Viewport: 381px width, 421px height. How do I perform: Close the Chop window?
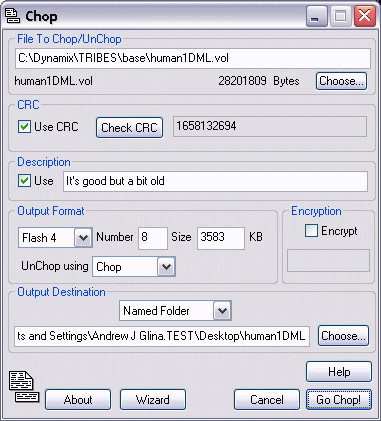[x=365, y=16]
